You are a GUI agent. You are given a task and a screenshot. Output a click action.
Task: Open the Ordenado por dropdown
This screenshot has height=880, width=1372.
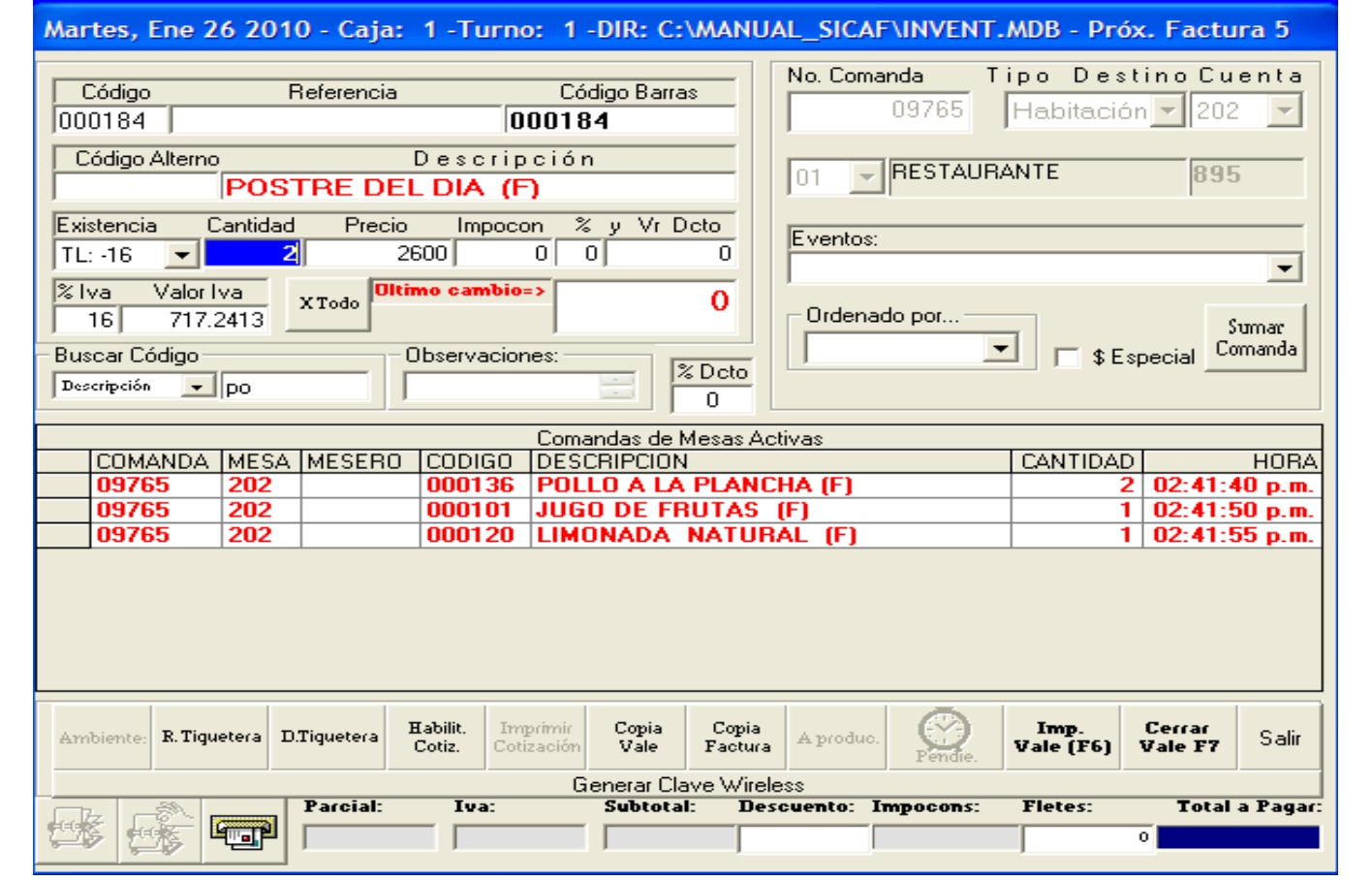click(x=1000, y=348)
